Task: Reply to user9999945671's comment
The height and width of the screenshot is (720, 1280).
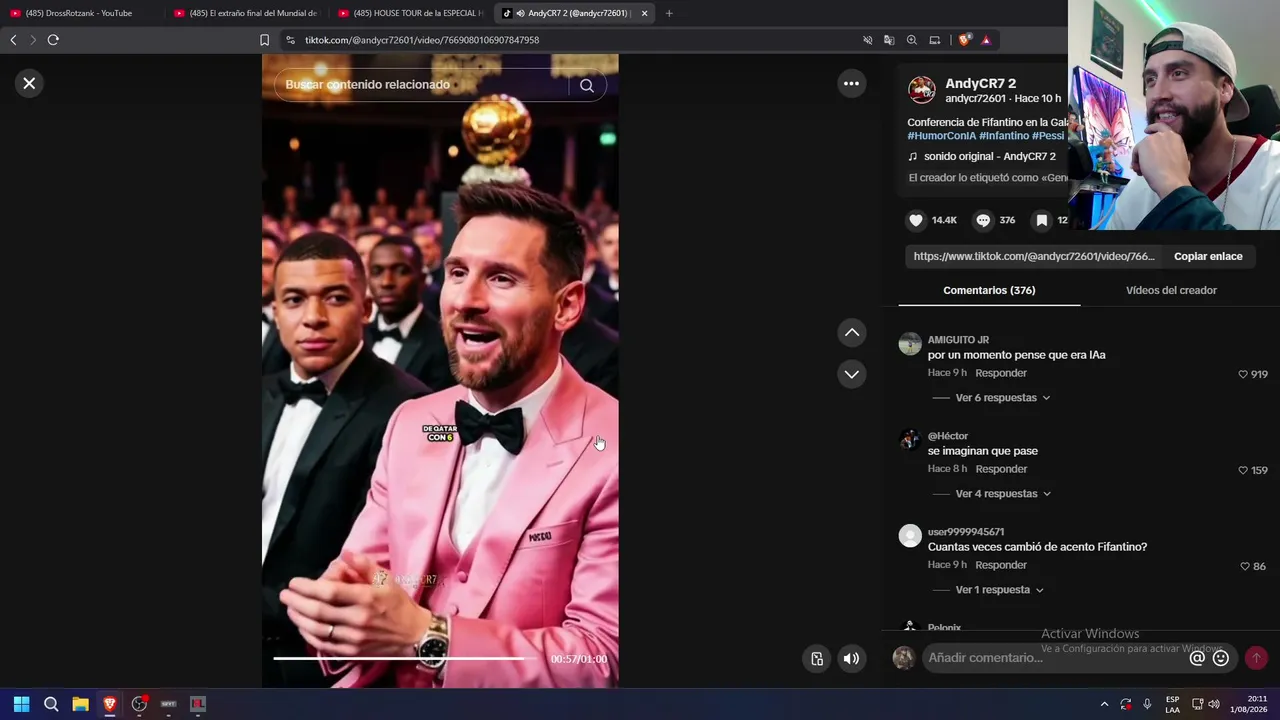Action: tap(1001, 565)
